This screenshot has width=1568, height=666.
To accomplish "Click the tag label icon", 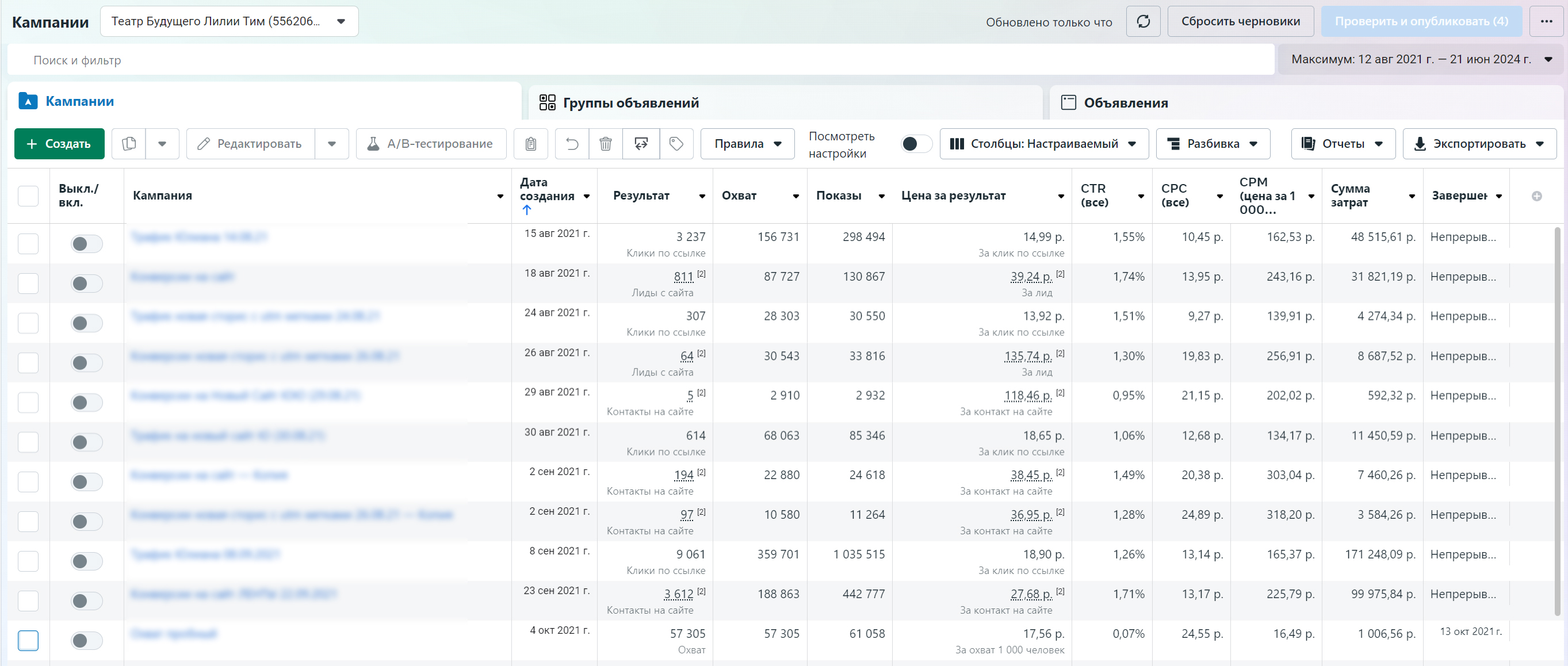I will point(676,144).
